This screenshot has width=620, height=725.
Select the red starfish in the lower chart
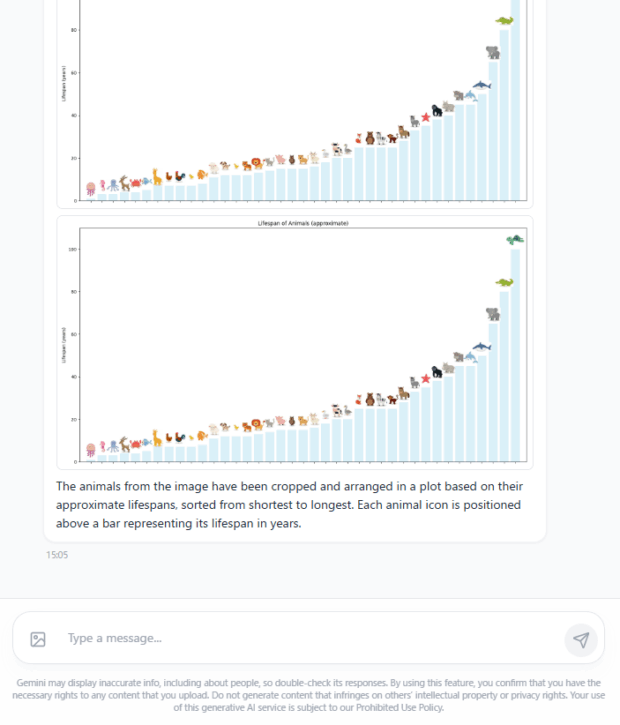[426, 378]
